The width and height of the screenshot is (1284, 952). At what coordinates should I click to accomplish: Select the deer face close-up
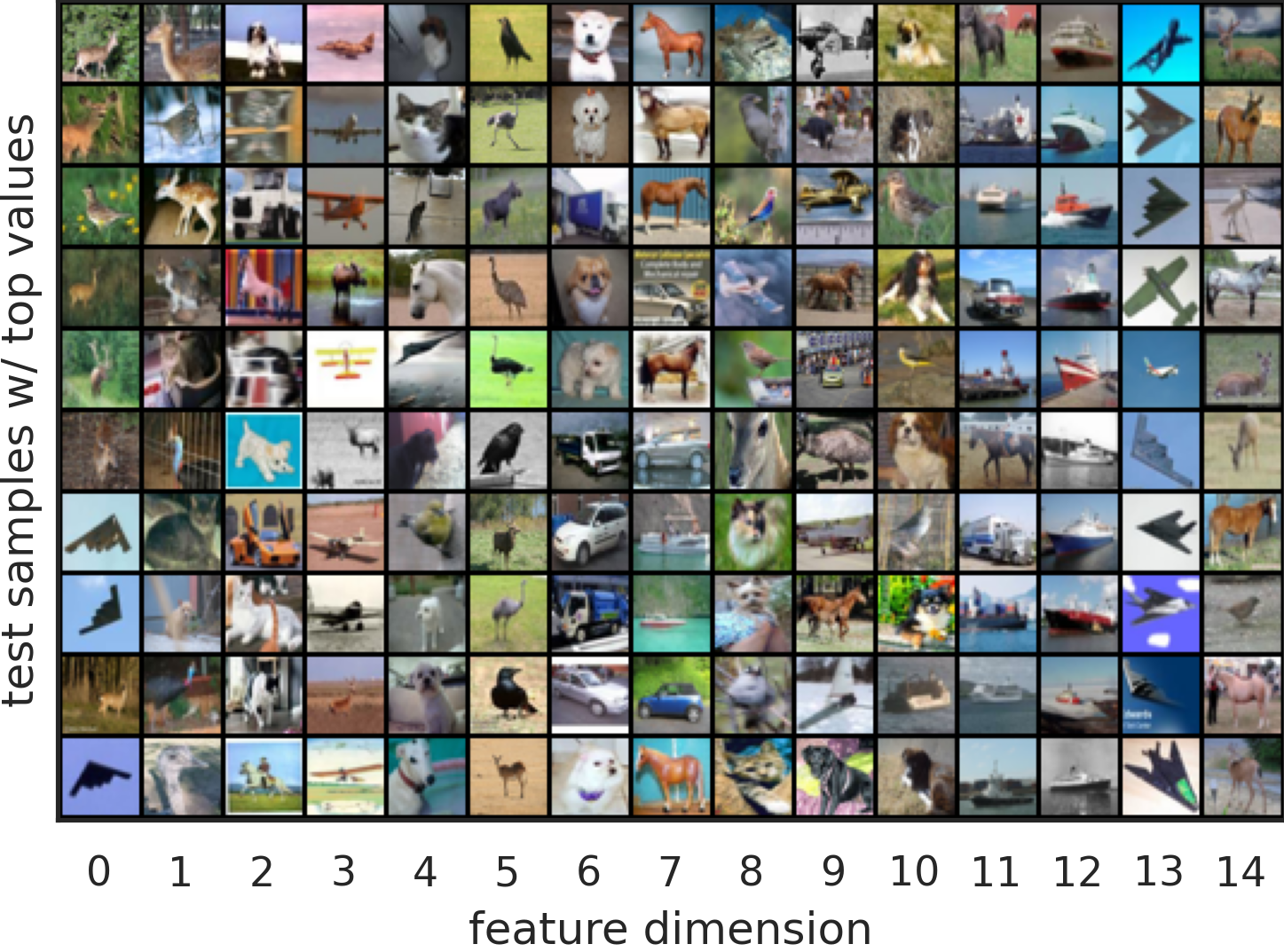point(753,451)
